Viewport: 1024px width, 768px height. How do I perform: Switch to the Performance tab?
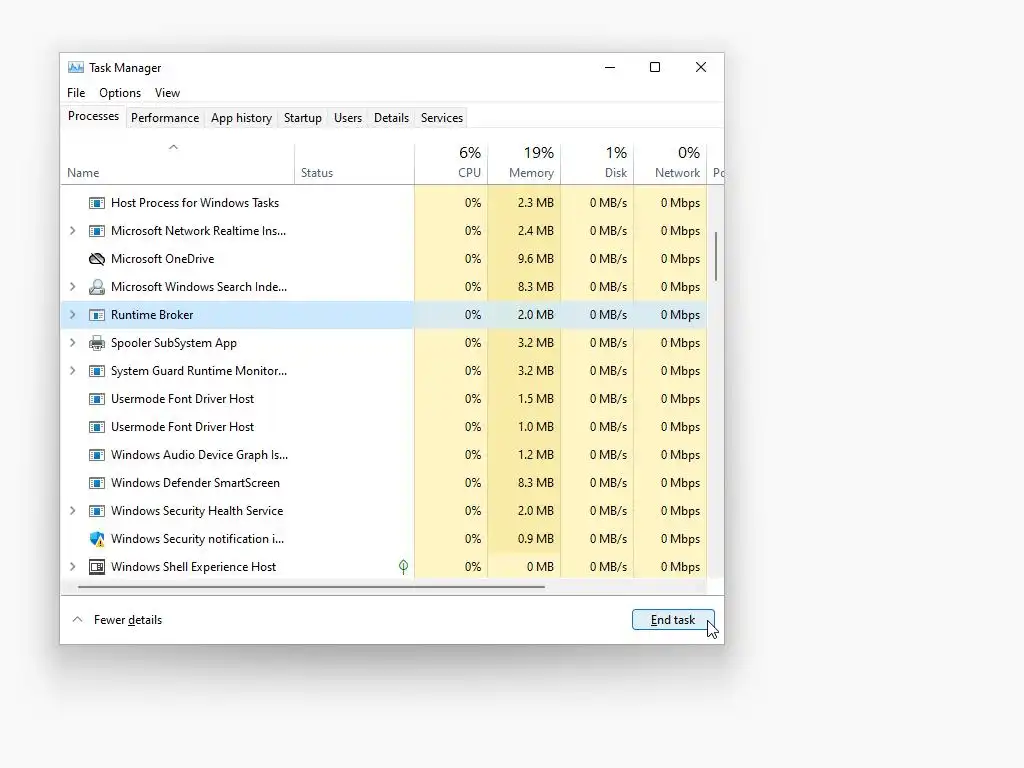coord(165,118)
